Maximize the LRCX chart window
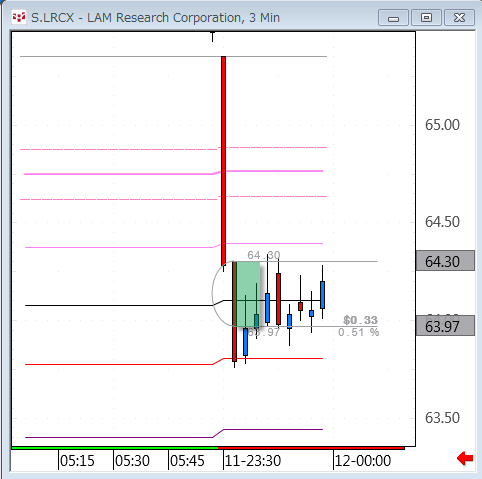 426,18
